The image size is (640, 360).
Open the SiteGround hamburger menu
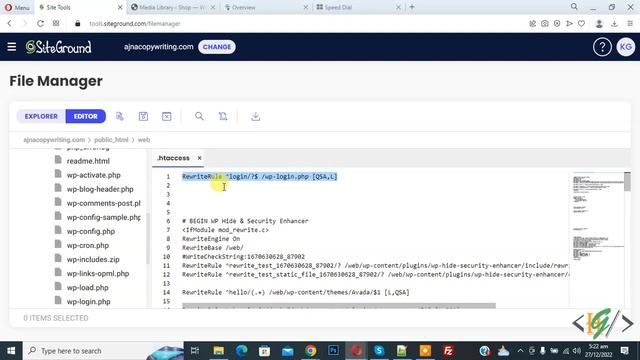click(11, 47)
